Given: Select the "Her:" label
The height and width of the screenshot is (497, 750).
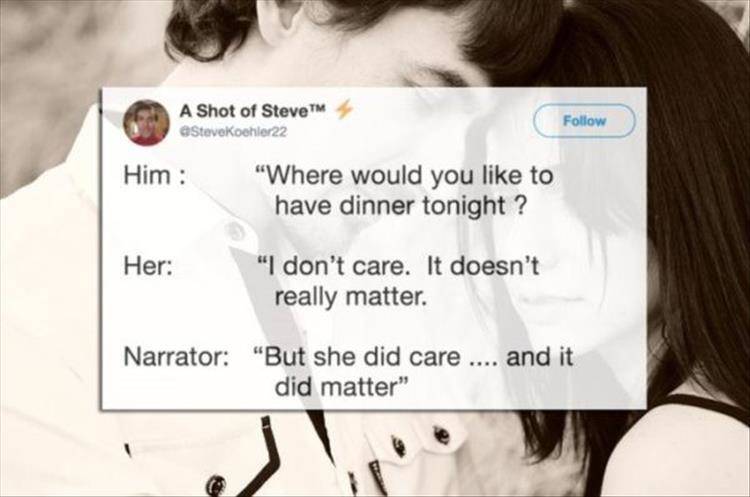Looking at the screenshot, I should (149, 266).
